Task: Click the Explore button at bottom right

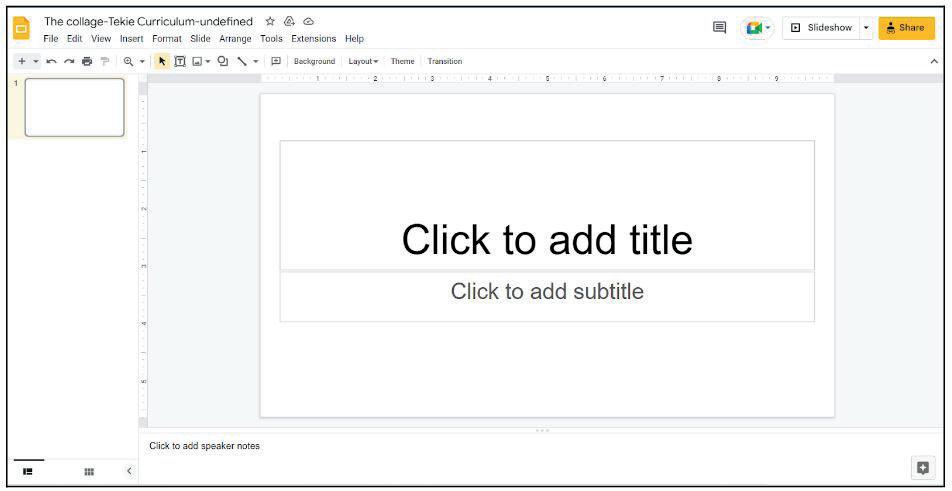Action: [923, 468]
